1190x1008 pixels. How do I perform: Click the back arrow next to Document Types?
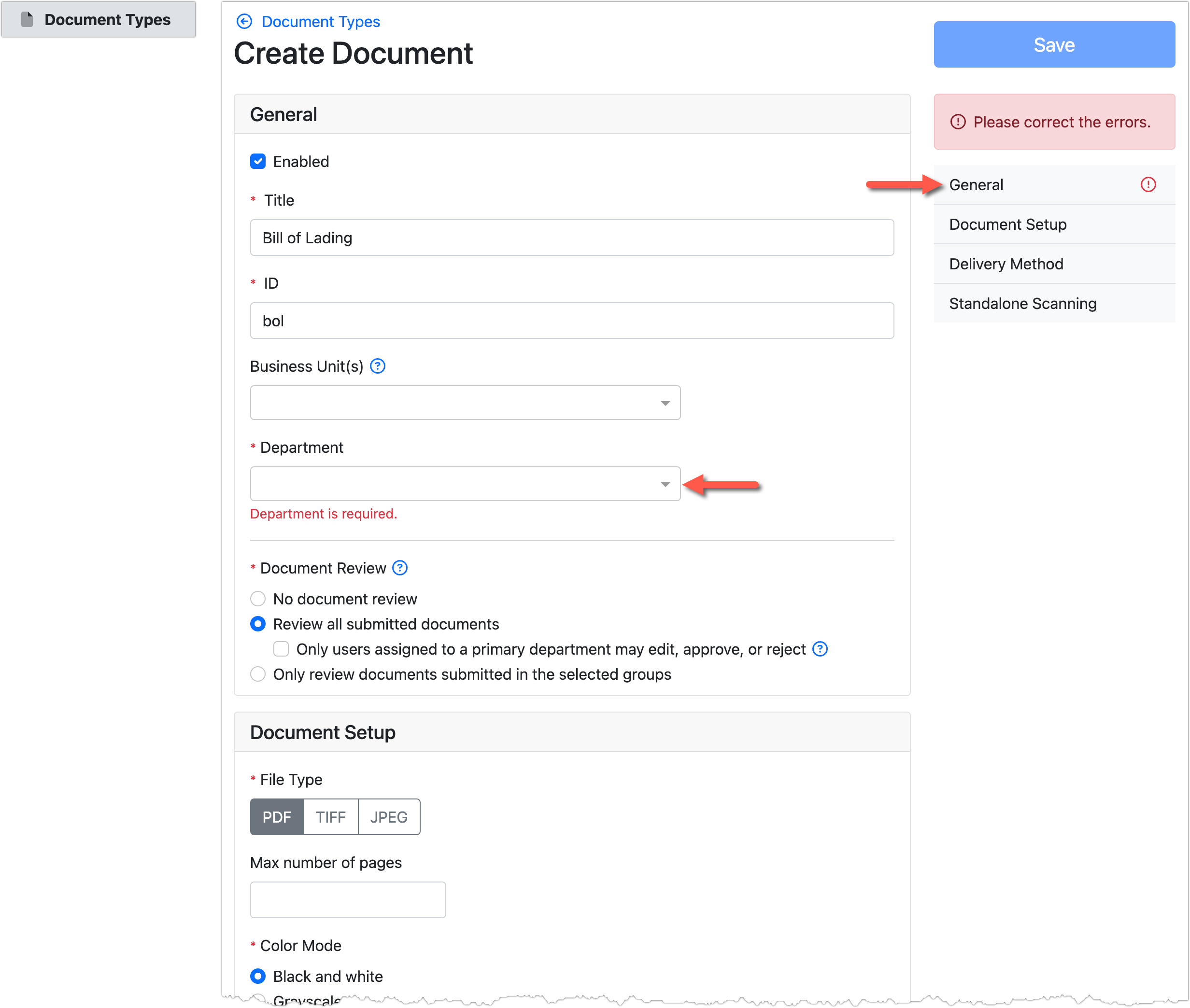pyautogui.click(x=245, y=21)
